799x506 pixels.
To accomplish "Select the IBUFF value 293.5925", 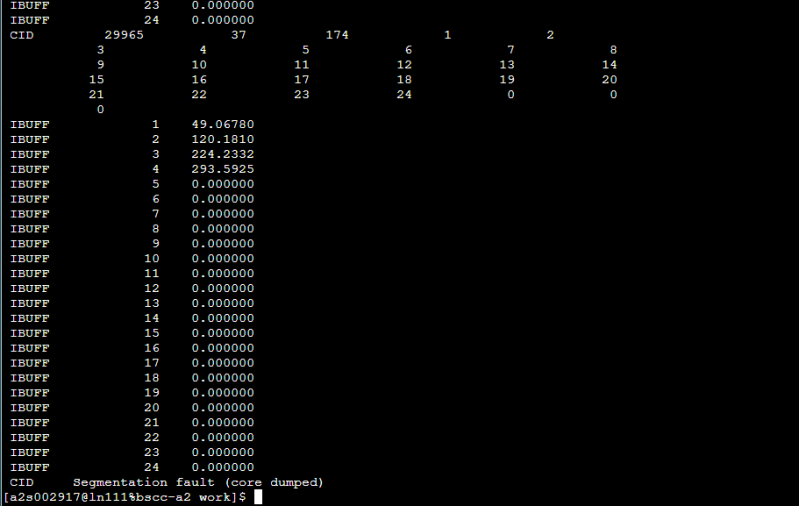I will click(x=222, y=169).
